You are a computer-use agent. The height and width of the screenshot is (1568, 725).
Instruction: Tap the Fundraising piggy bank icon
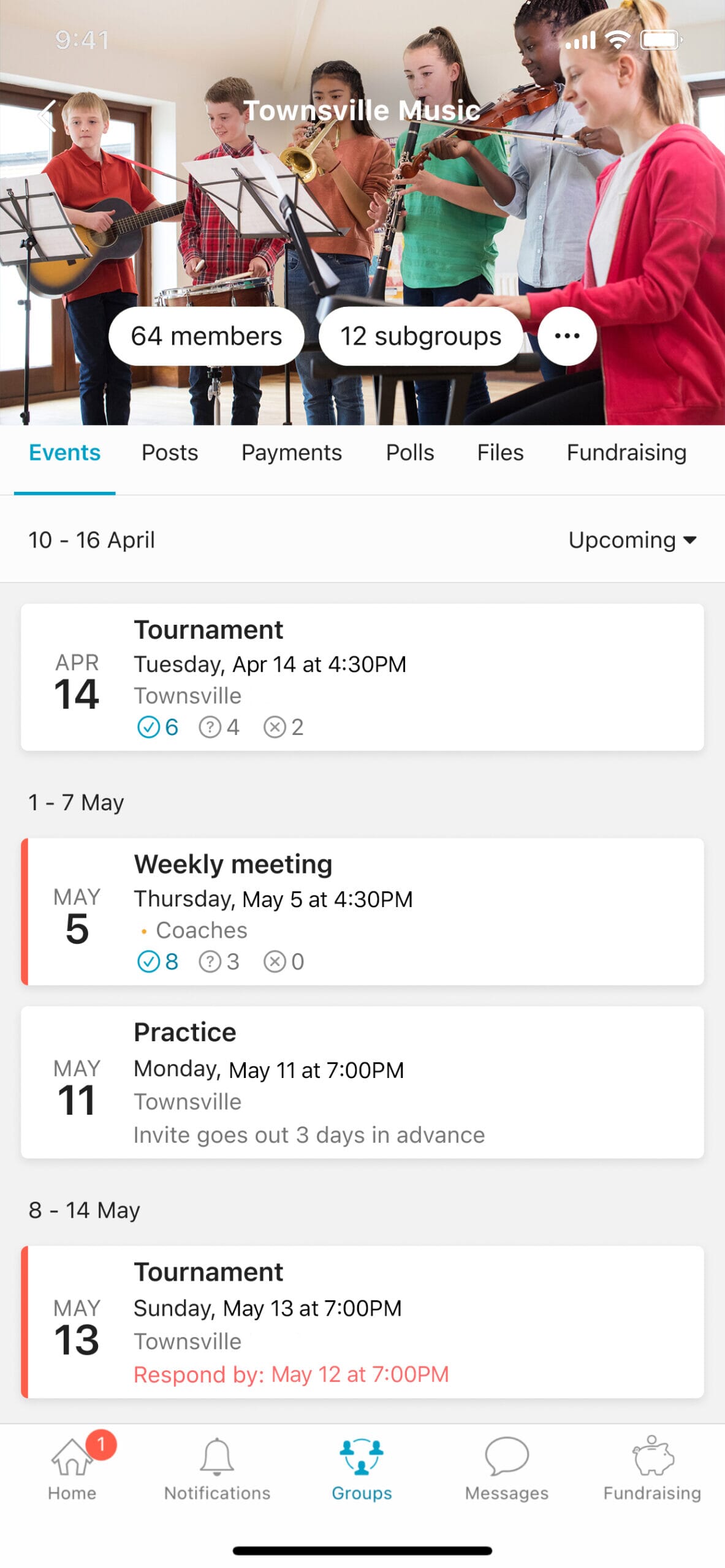tap(652, 1459)
